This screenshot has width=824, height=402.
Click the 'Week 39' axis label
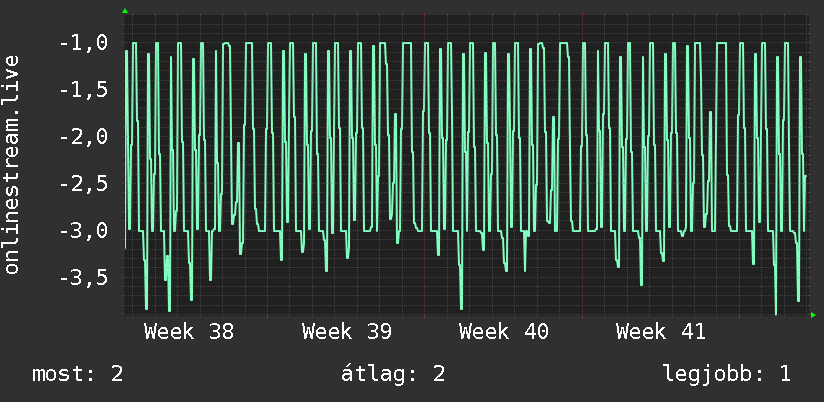click(x=346, y=332)
